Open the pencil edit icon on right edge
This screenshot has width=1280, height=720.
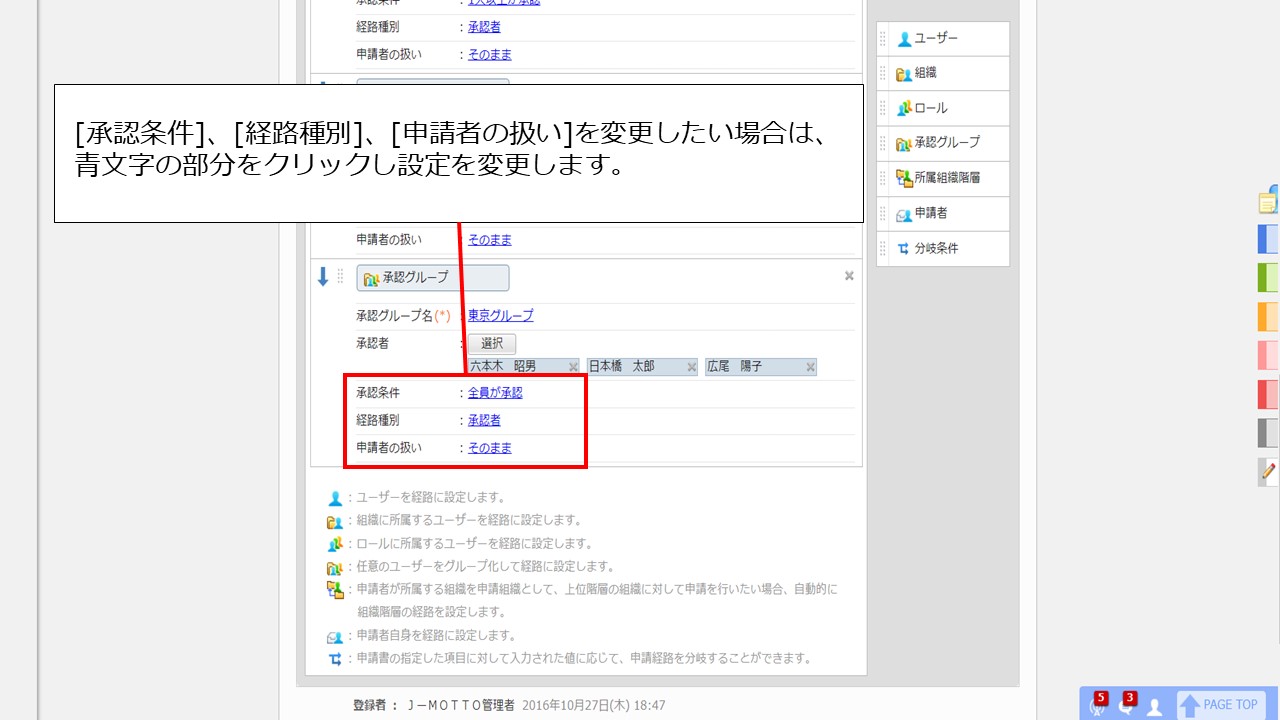click(1268, 471)
